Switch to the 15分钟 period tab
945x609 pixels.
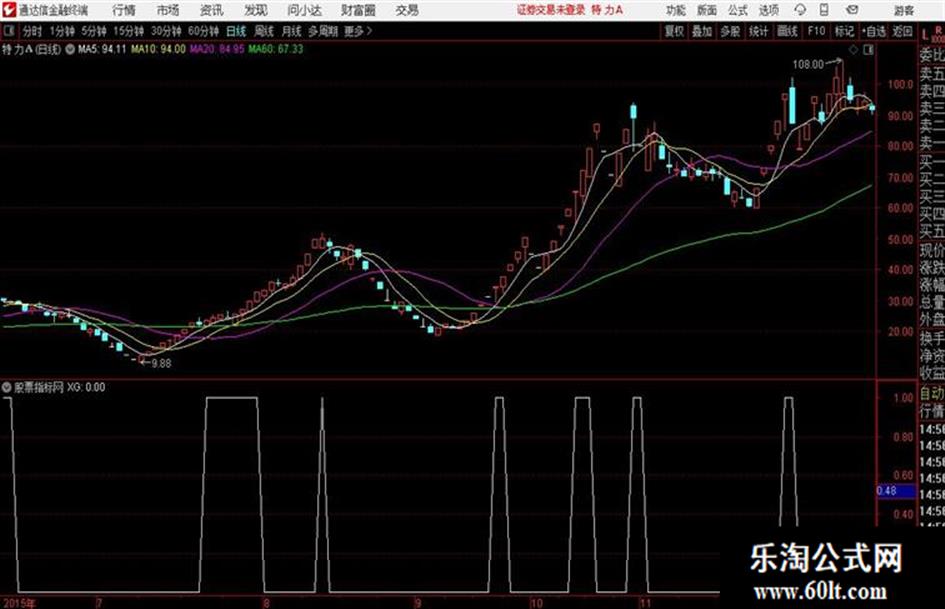click(x=129, y=31)
